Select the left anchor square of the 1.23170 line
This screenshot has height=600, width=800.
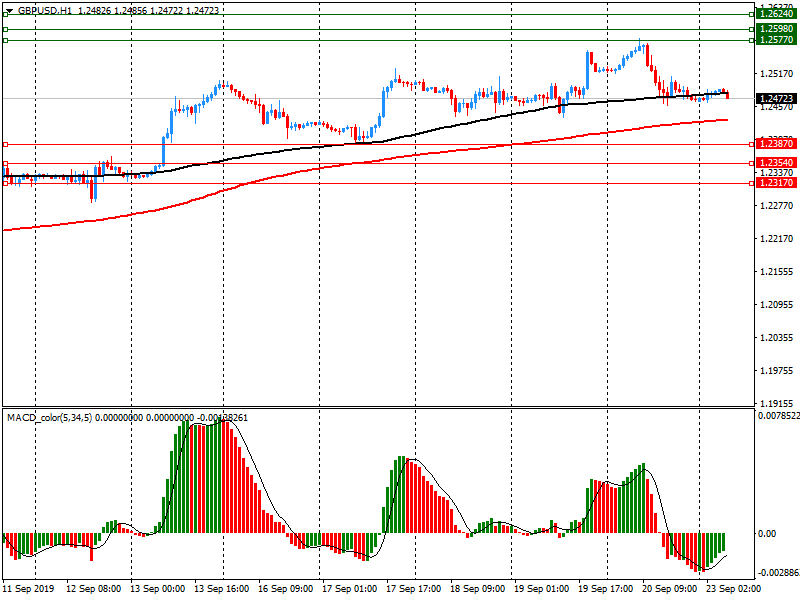click(6, 184)
